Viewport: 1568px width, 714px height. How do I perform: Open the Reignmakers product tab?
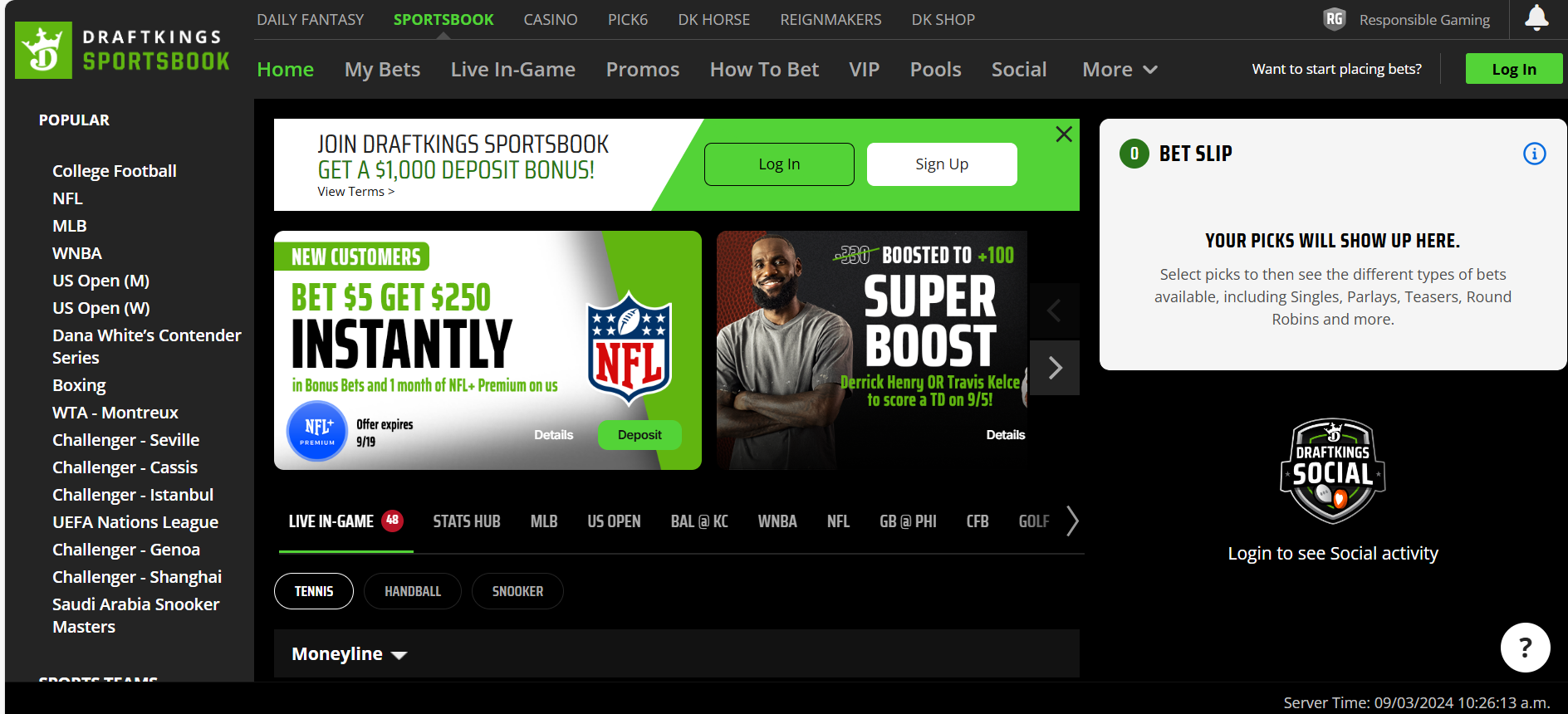(x=831, y=19)
